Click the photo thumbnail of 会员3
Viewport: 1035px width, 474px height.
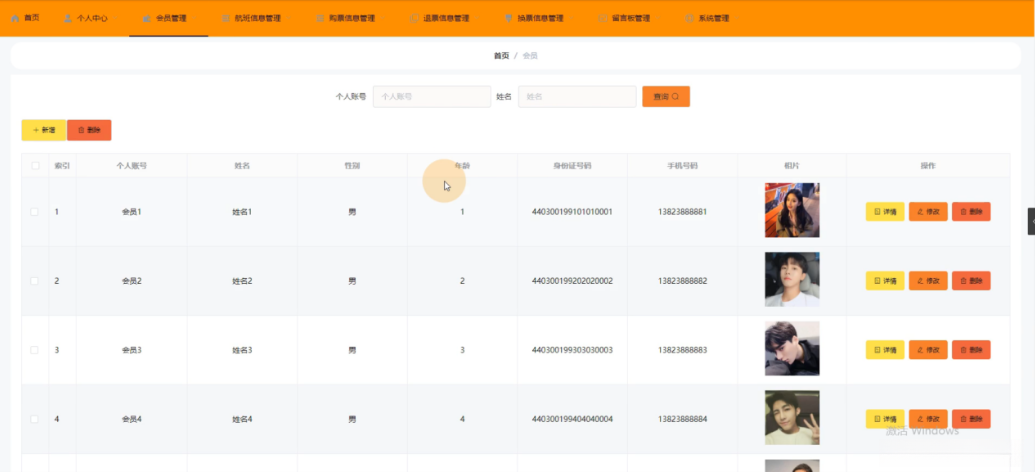[792, 349]
